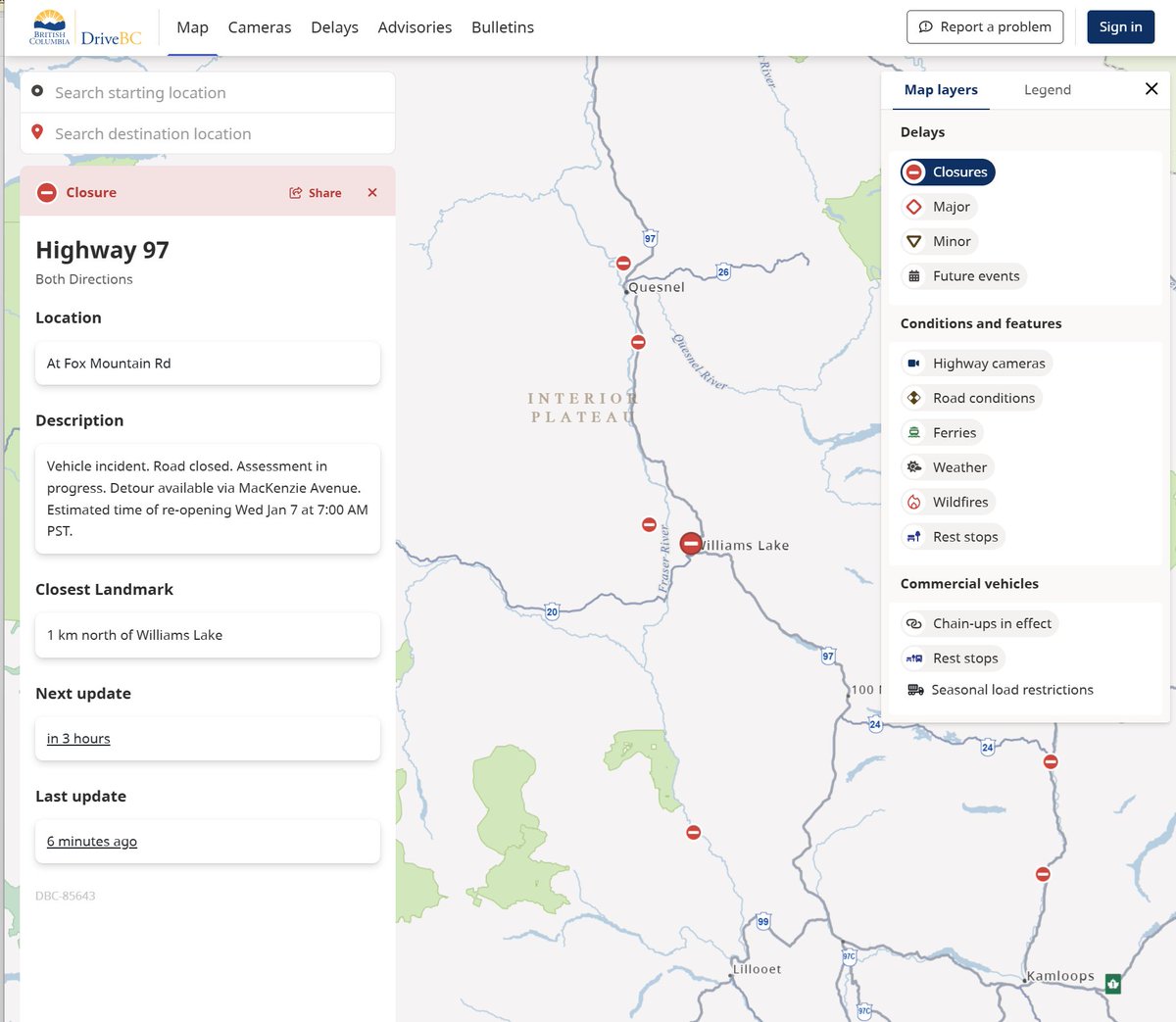The width and height of the screenshot is (1176, 1022).
Task: Click the DriveBC logo
Action: (x=85, y=27)
